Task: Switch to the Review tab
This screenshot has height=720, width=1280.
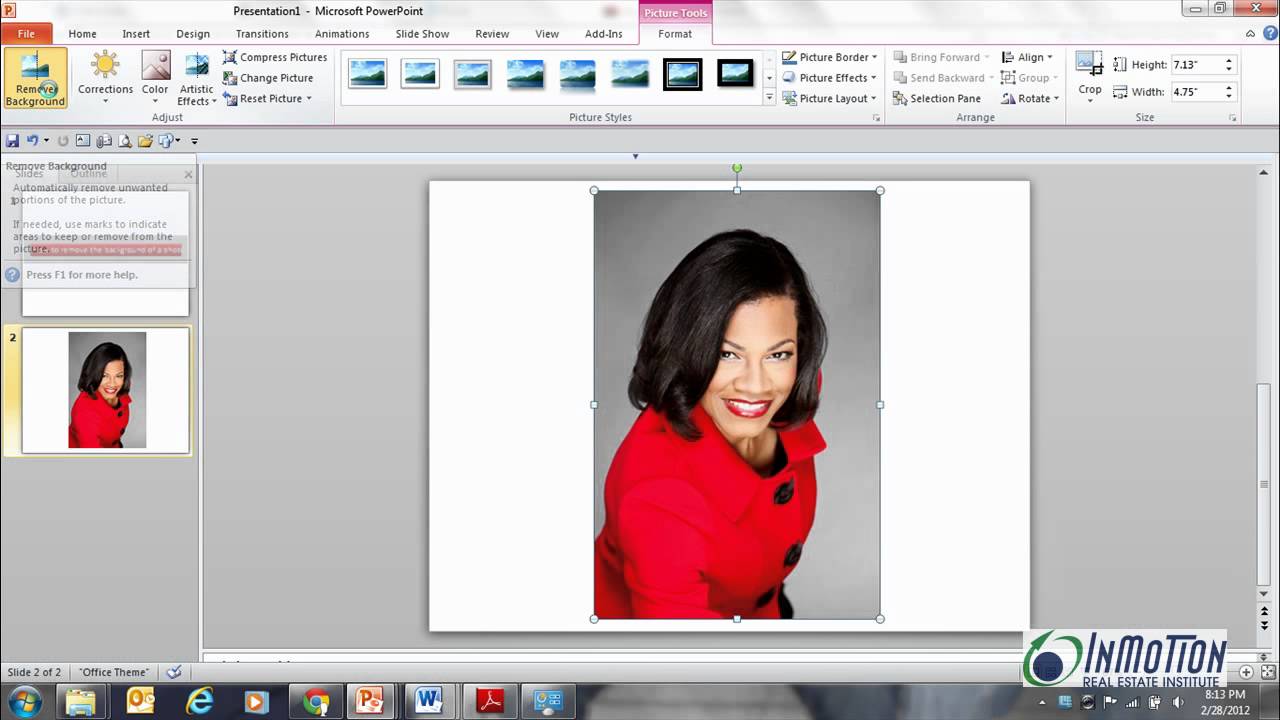Action: click(x=492, y=34)
